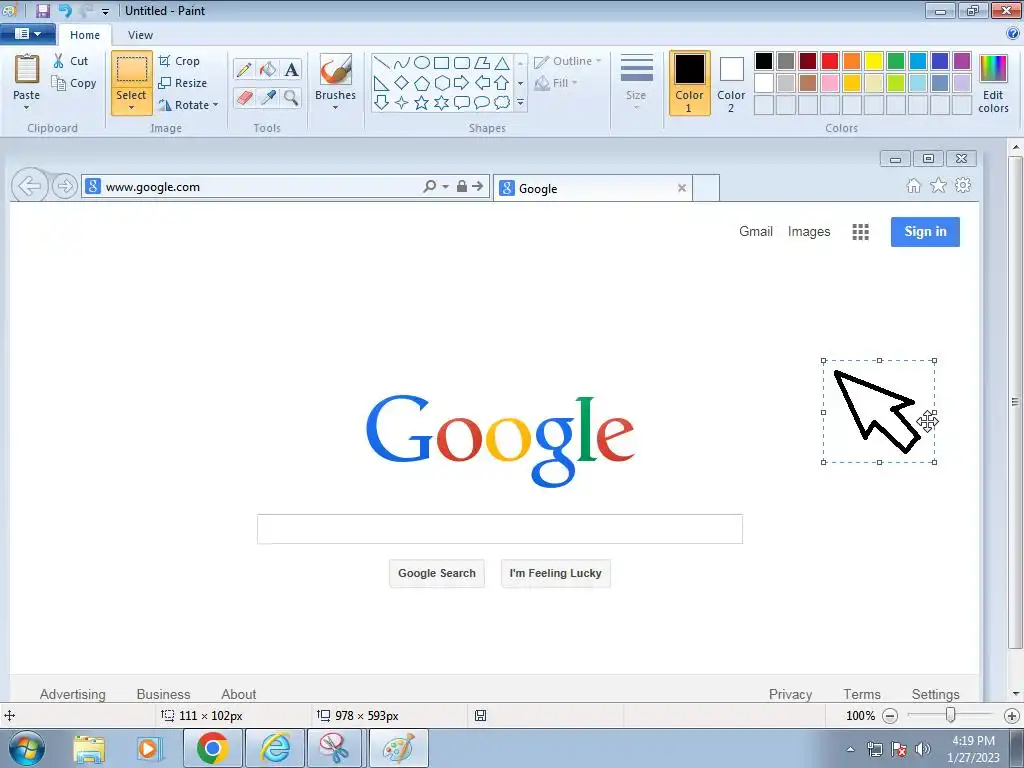Click the Paste clipboard icon
Image resolution: width=1024 pixels, height=768 pixels.
click(27, 69)
